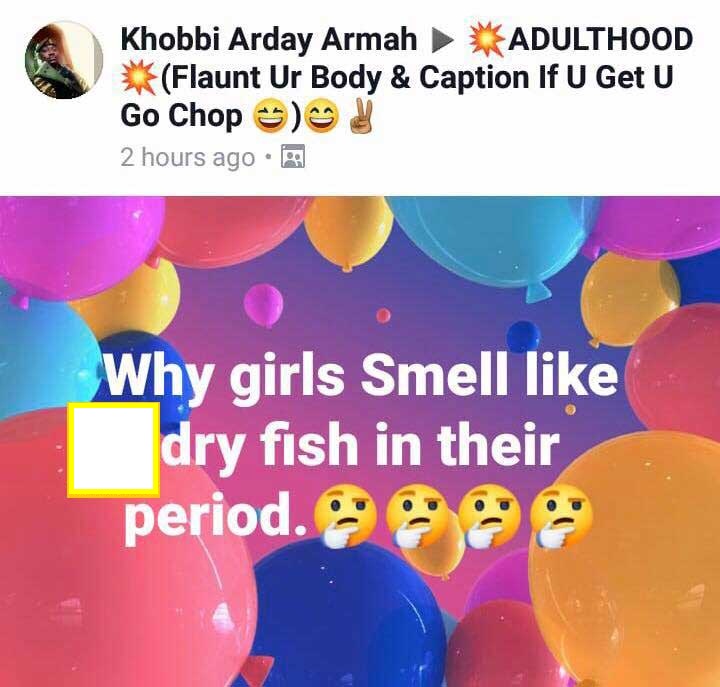Click the group members audience icon

[293, 156]
